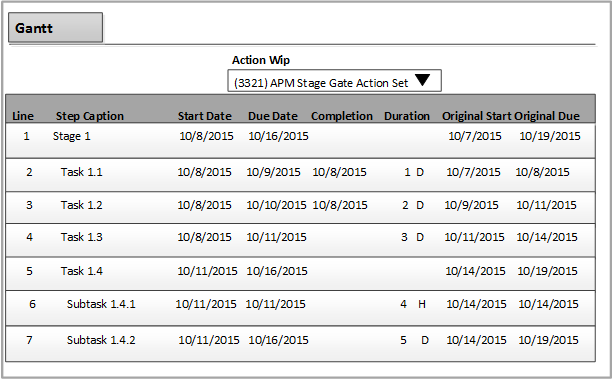
Task: Select the Stage 1 row caption
Action: pos(72,136)
